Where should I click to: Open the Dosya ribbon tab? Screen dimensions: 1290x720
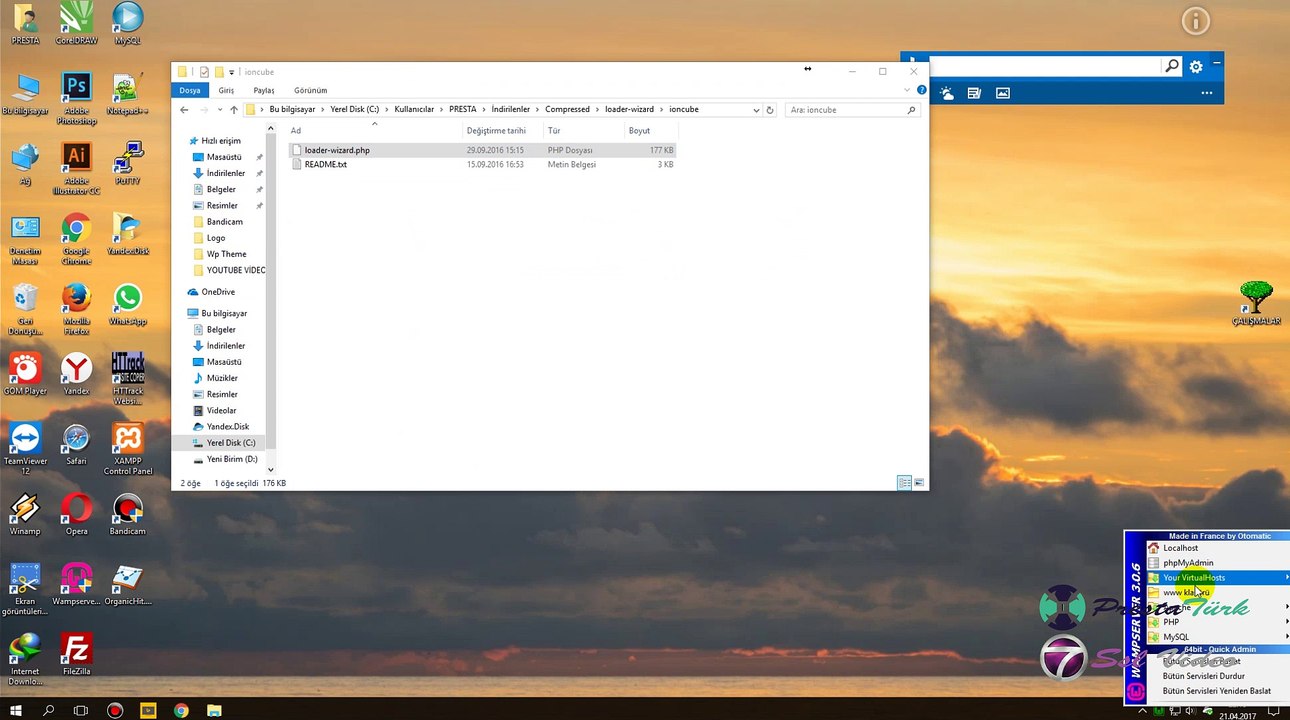pos(190,90)
